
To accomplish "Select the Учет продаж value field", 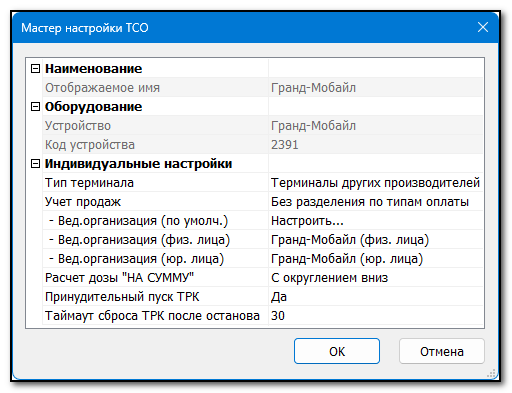I will click(x=376, y=202).
